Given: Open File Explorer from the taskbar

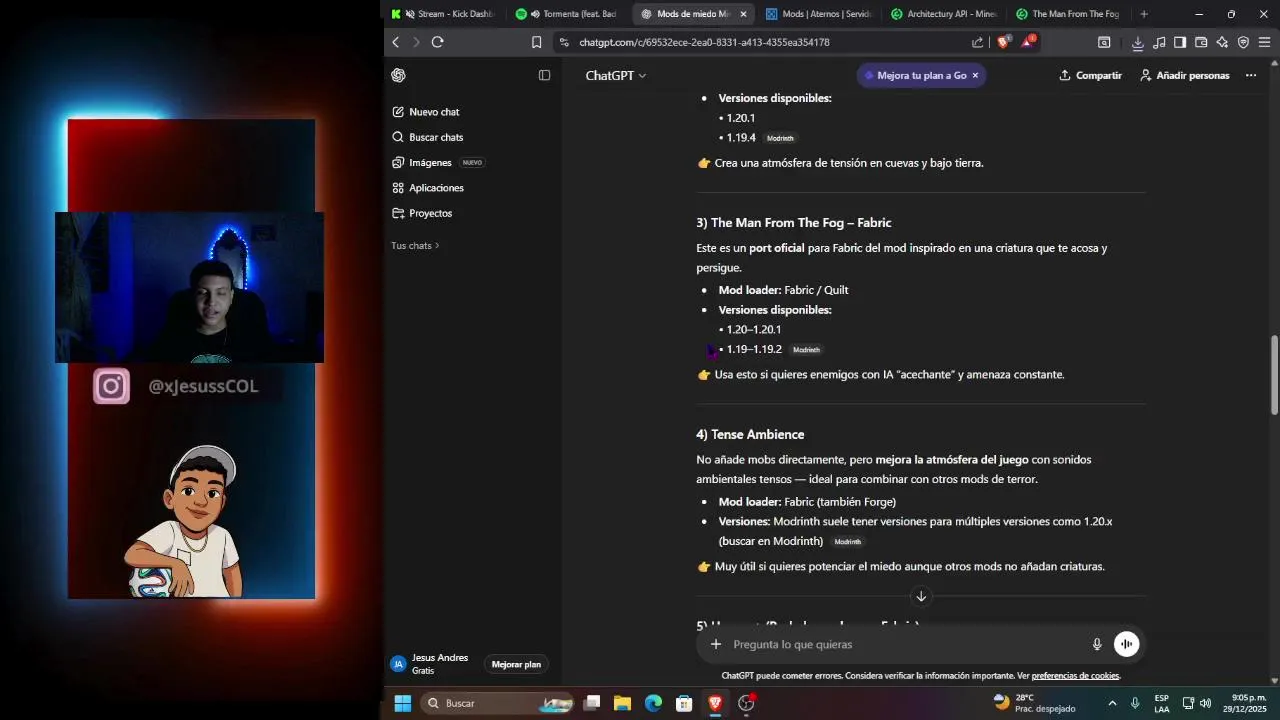Looking at the screenshot, I should [622, 703].
